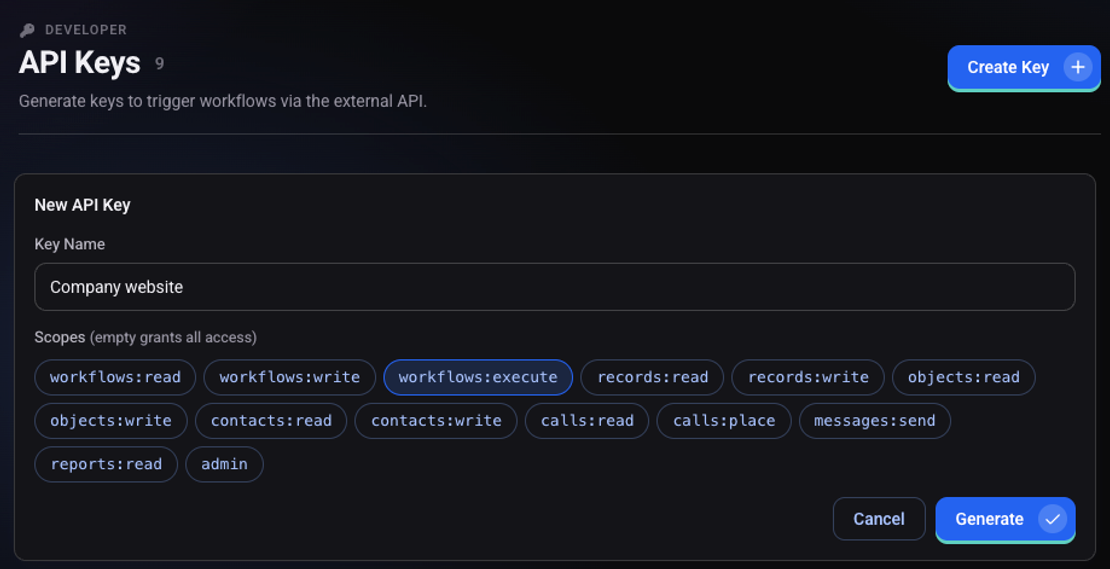Select the reports:read scope
1110x569 pixels.
(x=105, y=464)
